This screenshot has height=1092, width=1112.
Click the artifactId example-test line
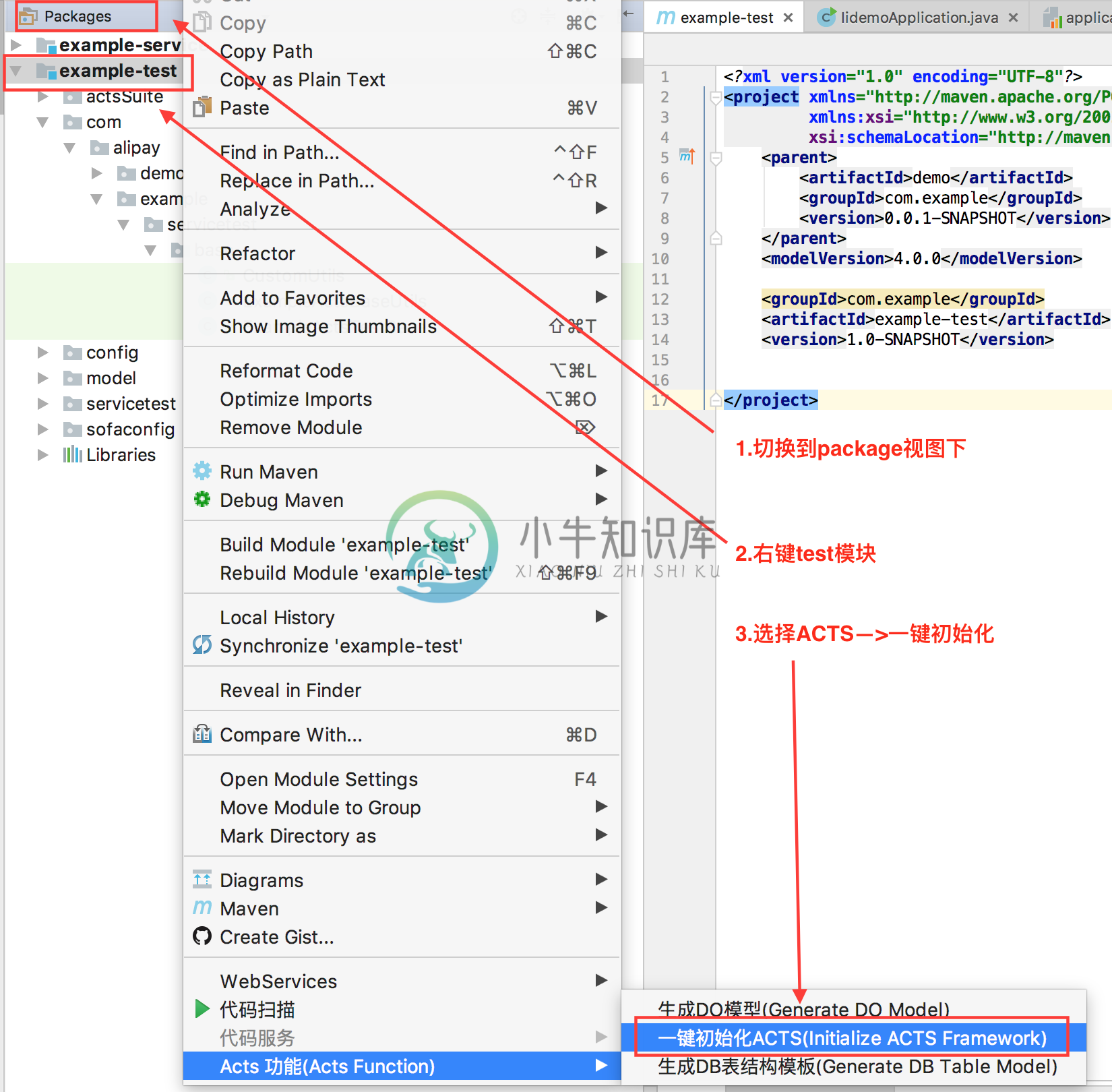coord(936,319)
